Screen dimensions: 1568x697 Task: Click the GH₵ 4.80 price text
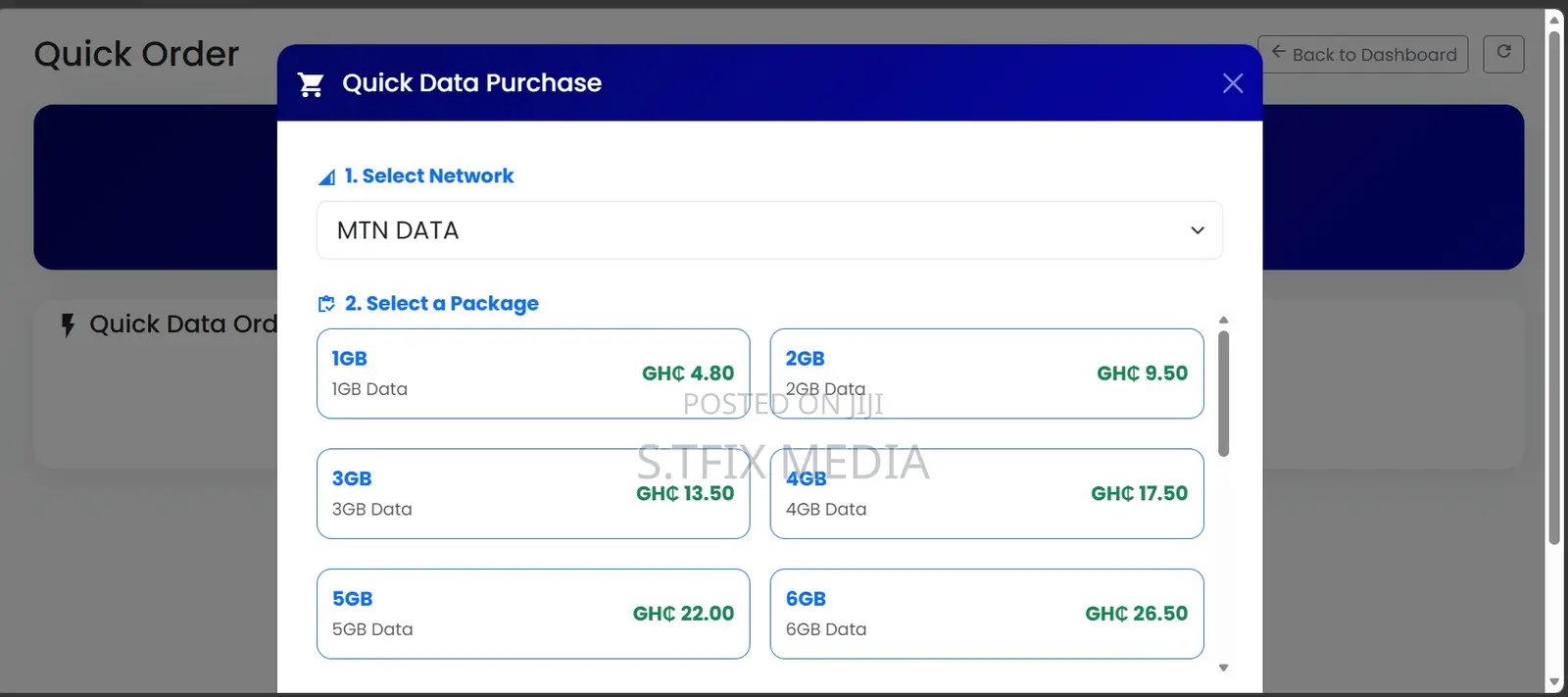688,373
